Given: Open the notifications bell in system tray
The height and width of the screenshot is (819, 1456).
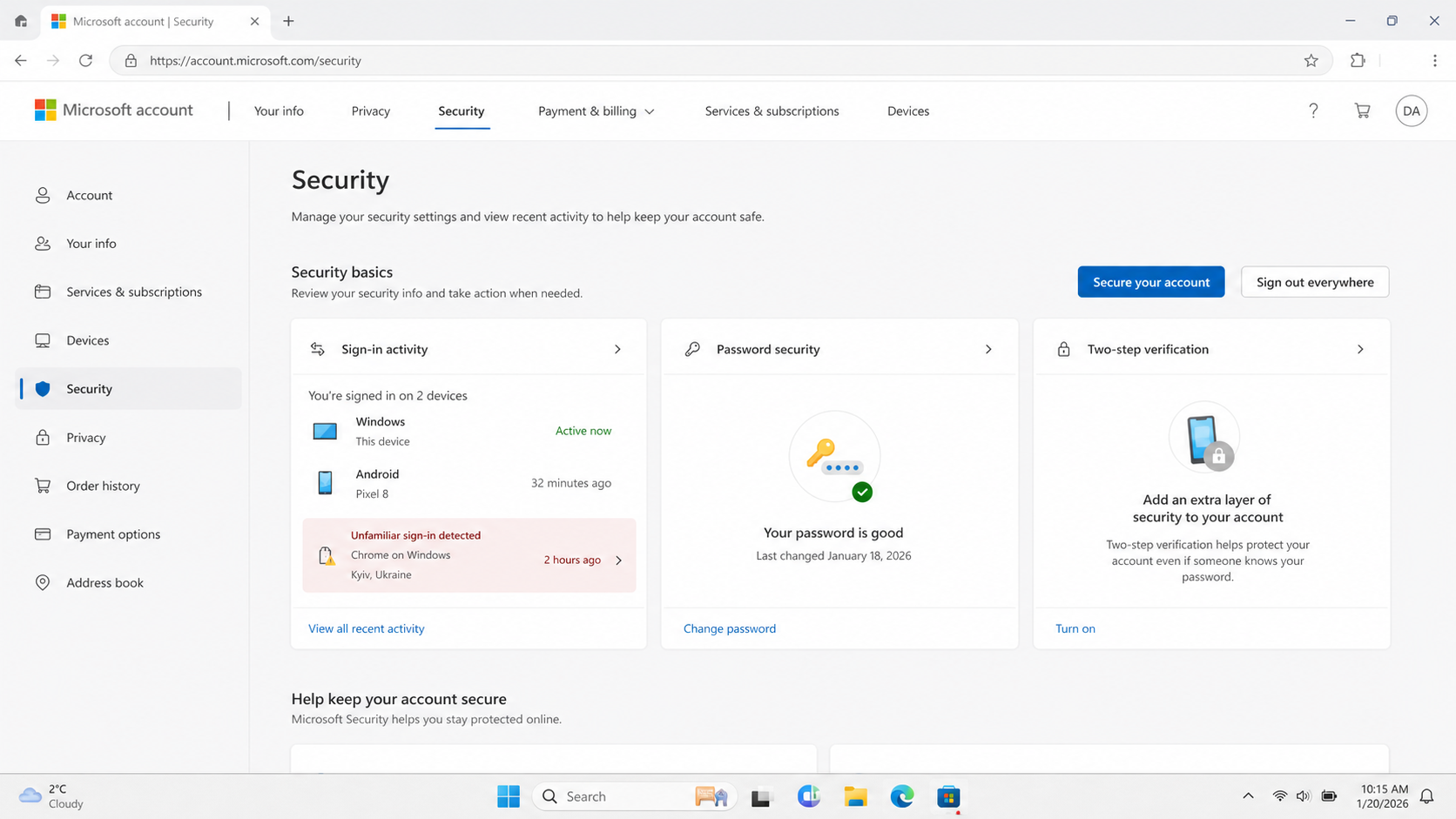Looking at the screenshot, I should click(1426, 796).
